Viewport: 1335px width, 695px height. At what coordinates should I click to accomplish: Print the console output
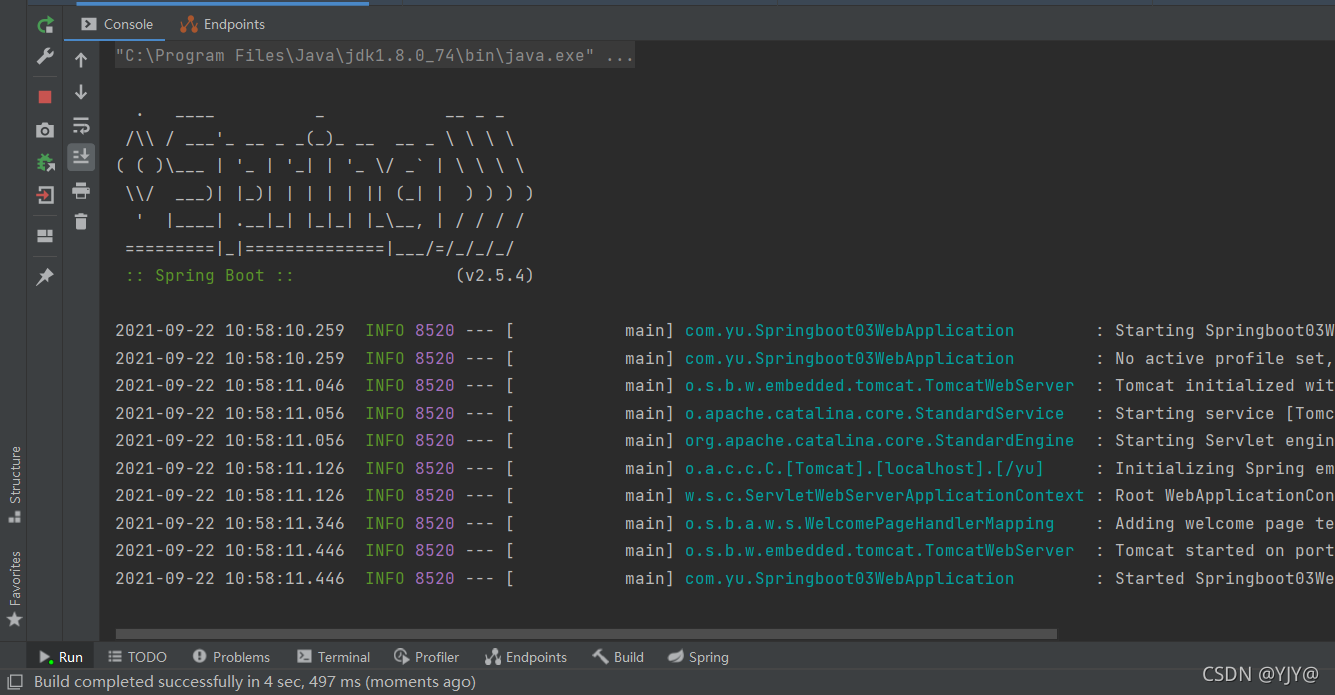(x=81, y=190)
